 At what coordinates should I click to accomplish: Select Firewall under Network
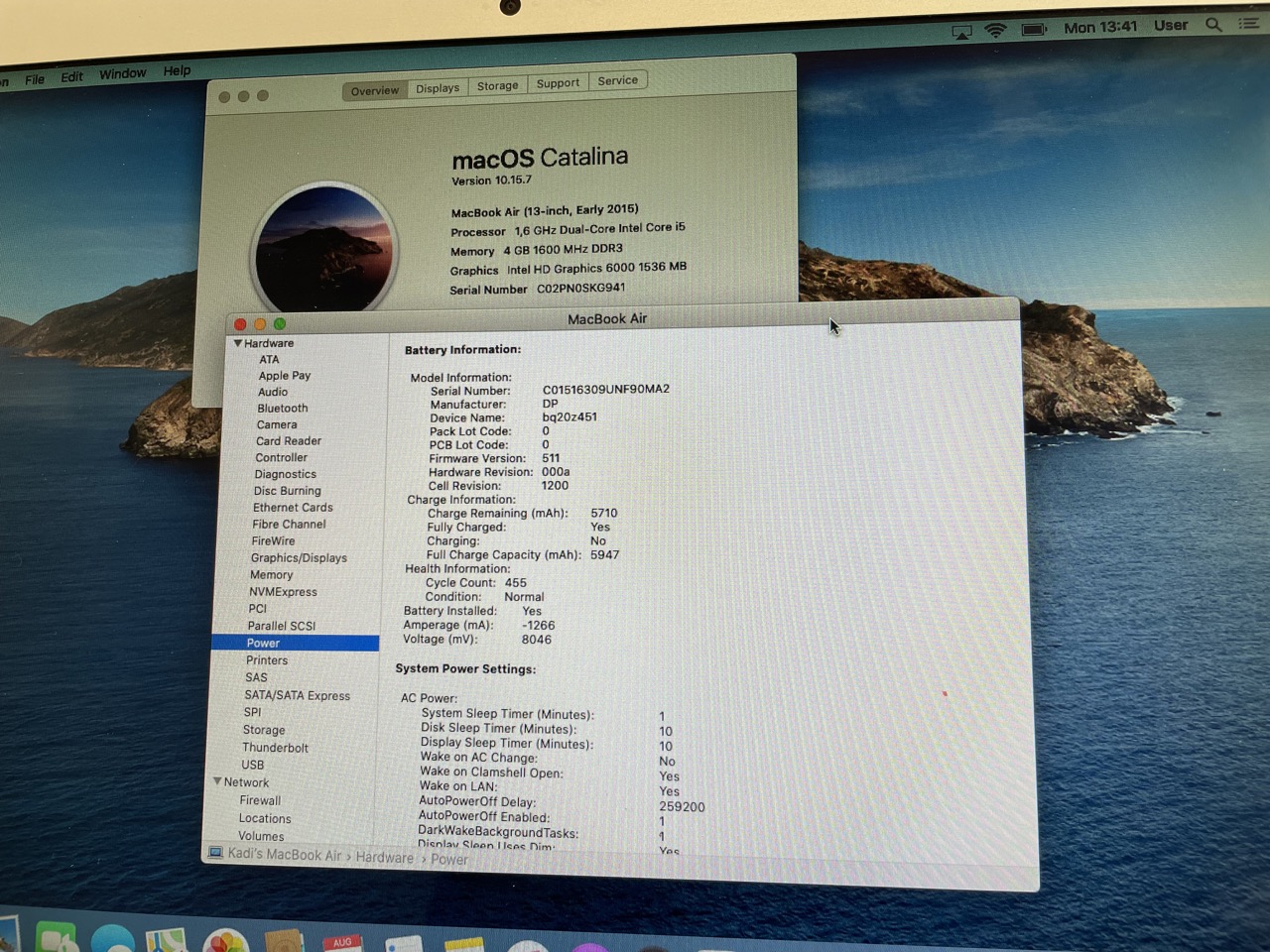click(260, 800)
